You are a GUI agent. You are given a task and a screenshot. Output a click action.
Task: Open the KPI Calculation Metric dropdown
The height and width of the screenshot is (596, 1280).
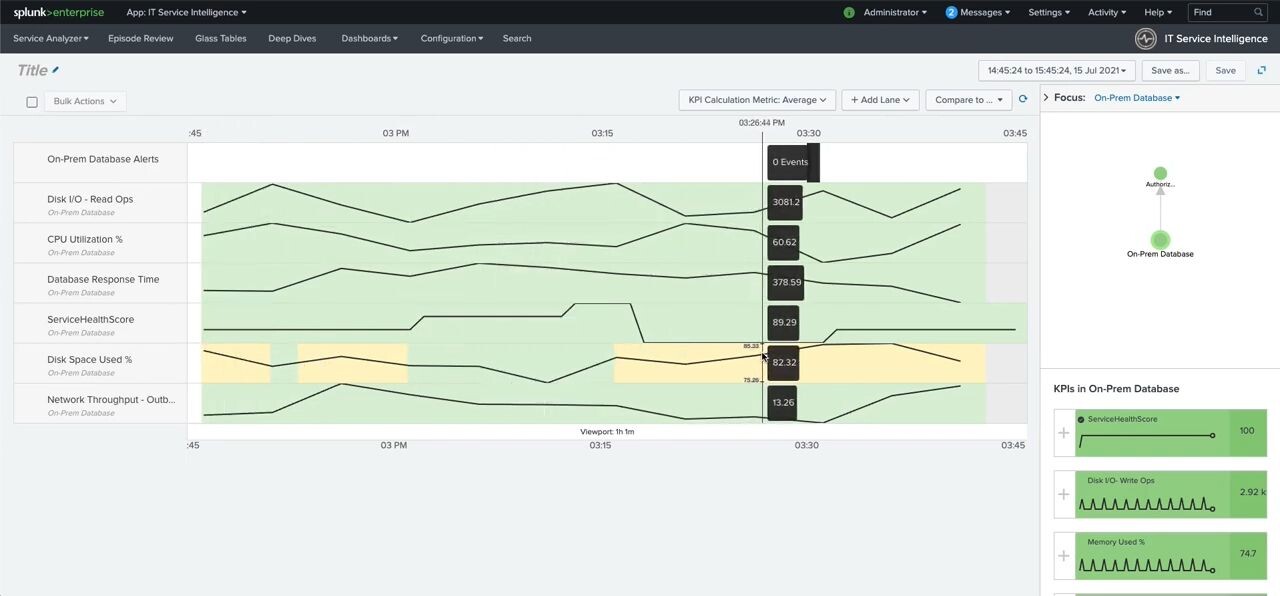click(757, 99)
